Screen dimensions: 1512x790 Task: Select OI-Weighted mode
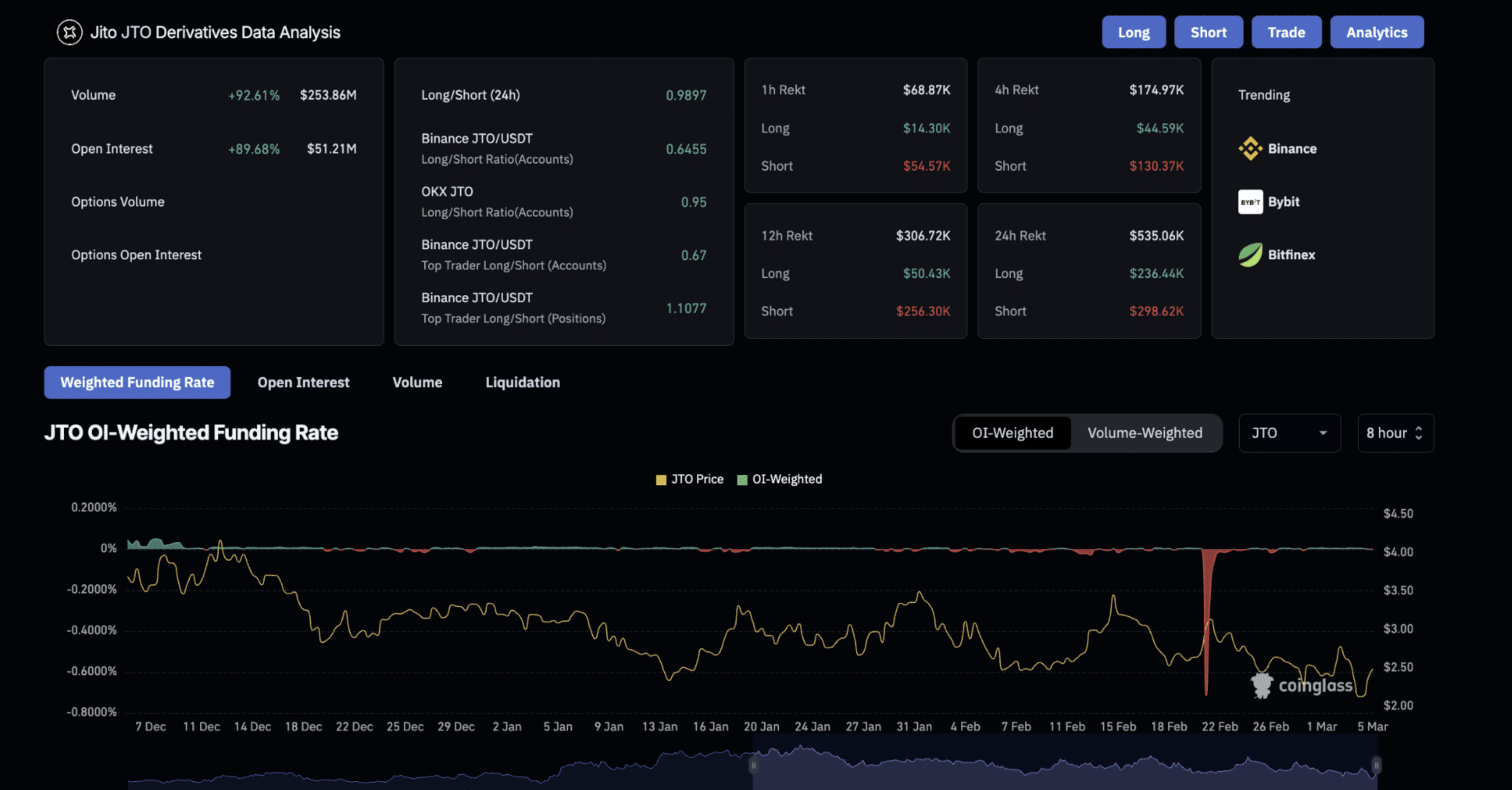1012,433
